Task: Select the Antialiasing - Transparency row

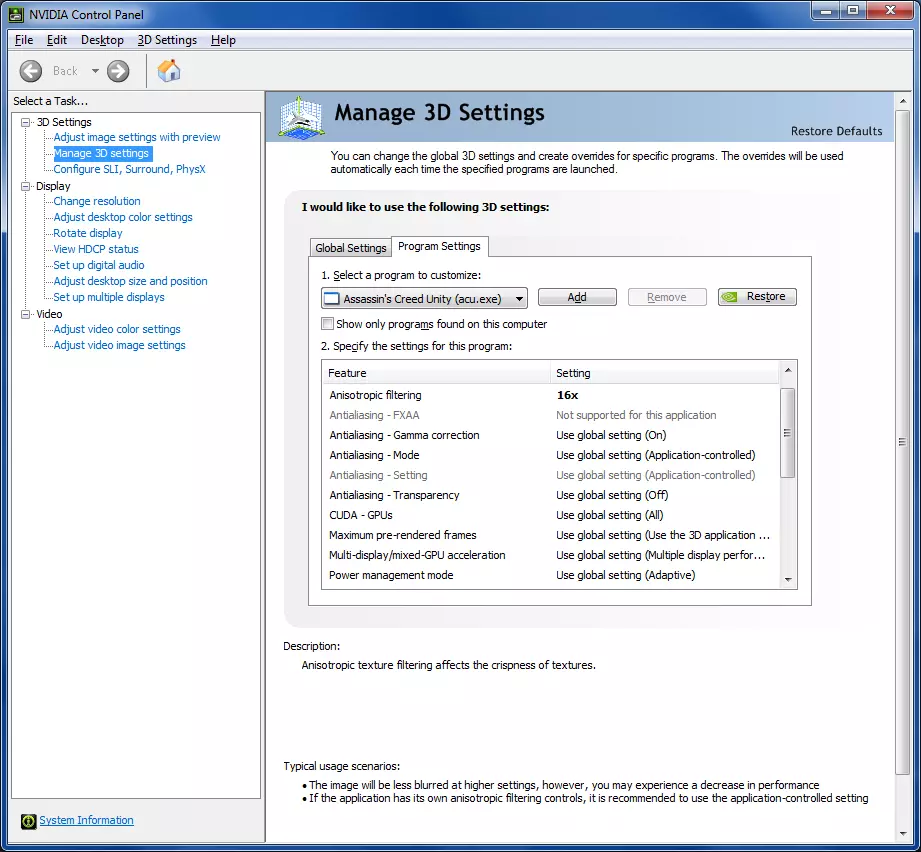Action: tap(551, 495)
